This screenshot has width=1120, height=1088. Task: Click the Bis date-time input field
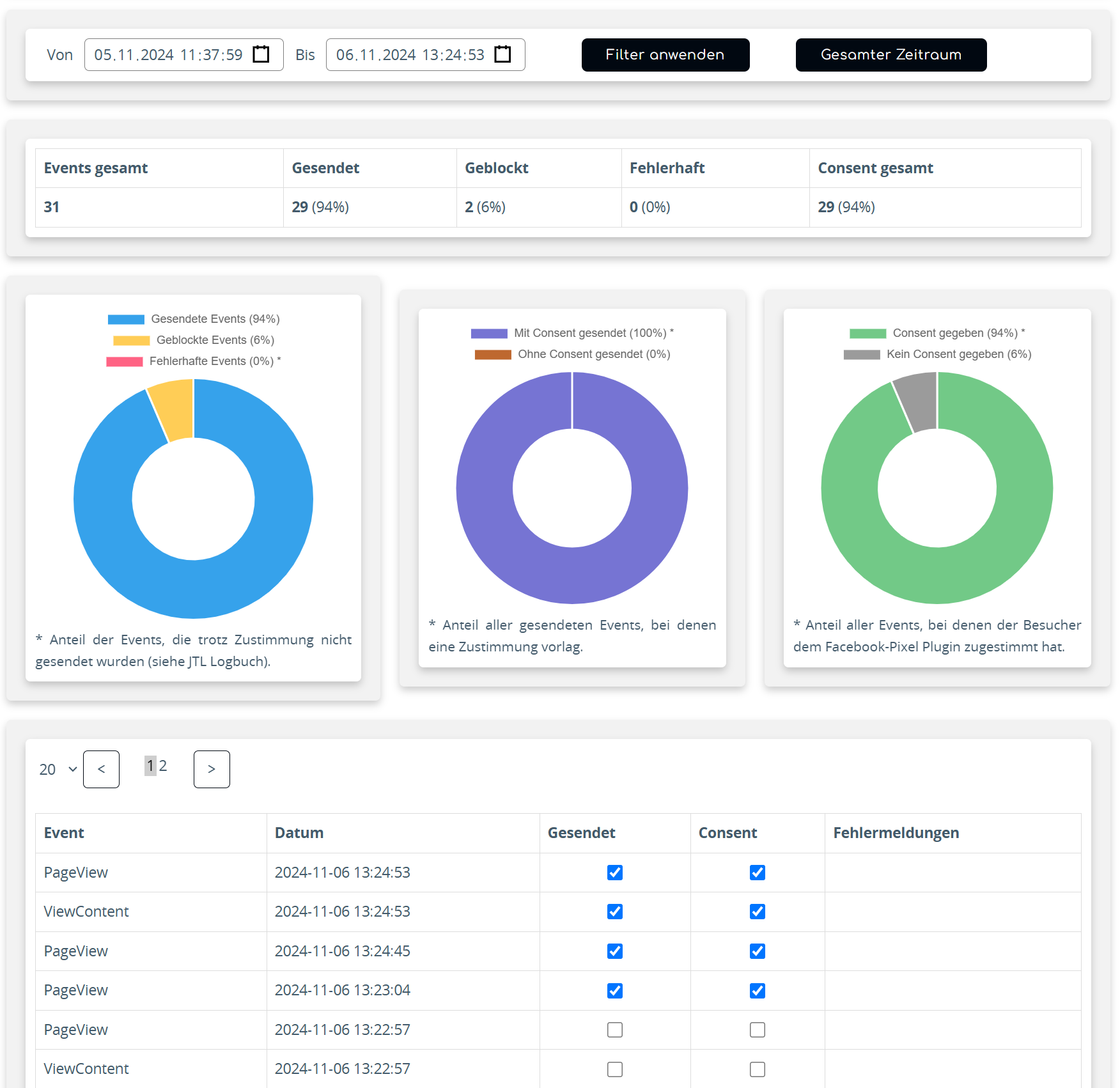pyautogui.click(x=426, y=54)
